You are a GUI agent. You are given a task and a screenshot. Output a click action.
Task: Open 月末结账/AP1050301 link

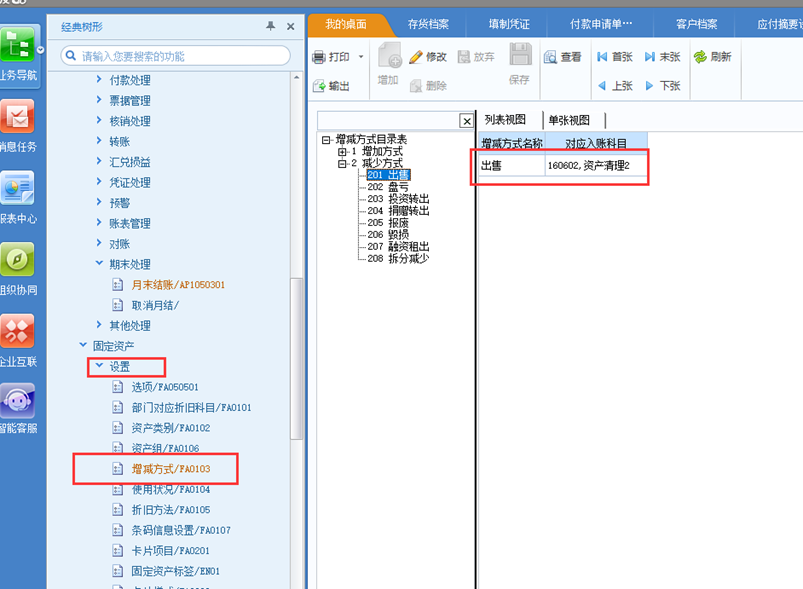[x=178, y=285]
